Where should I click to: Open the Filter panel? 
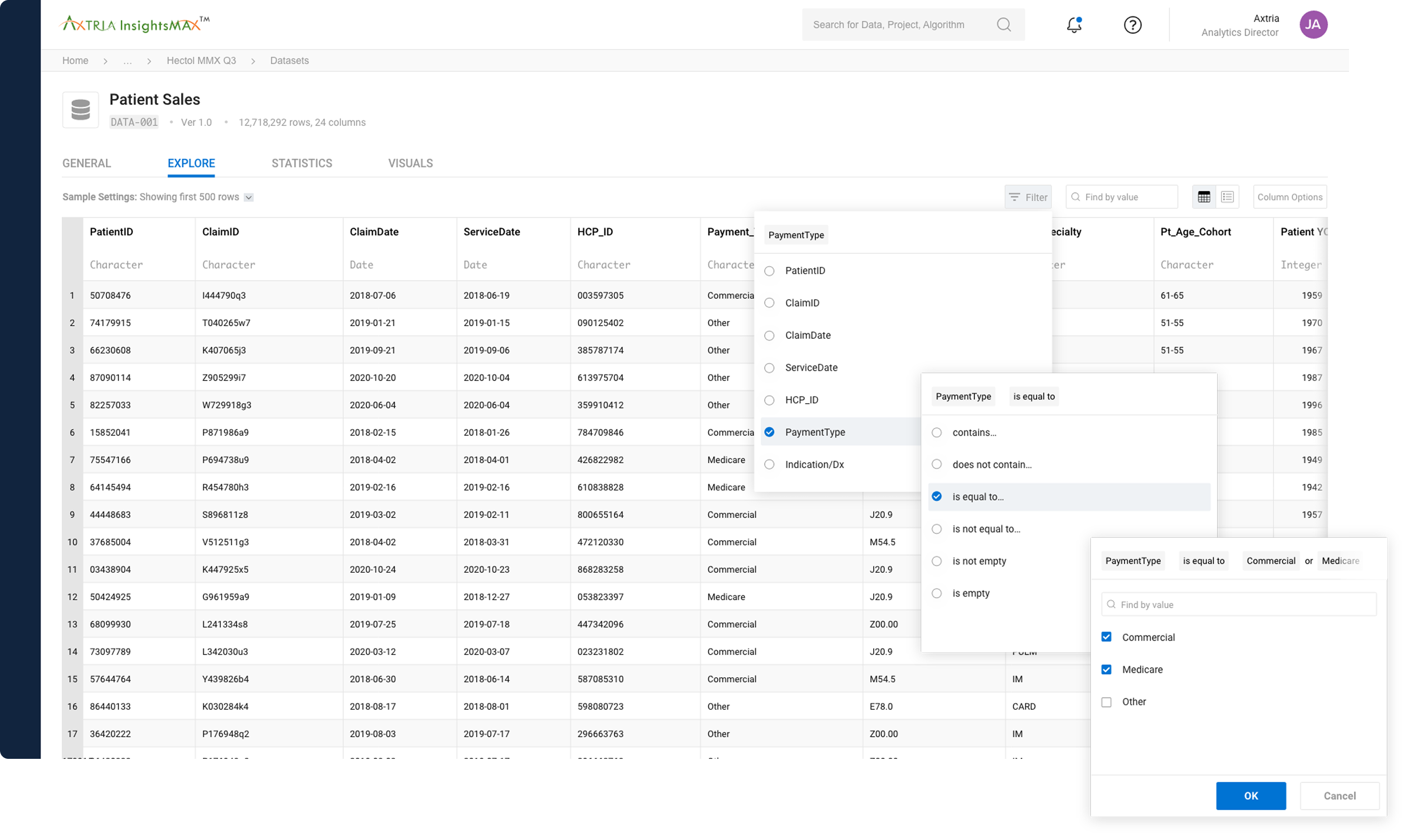coord(1028,197)
